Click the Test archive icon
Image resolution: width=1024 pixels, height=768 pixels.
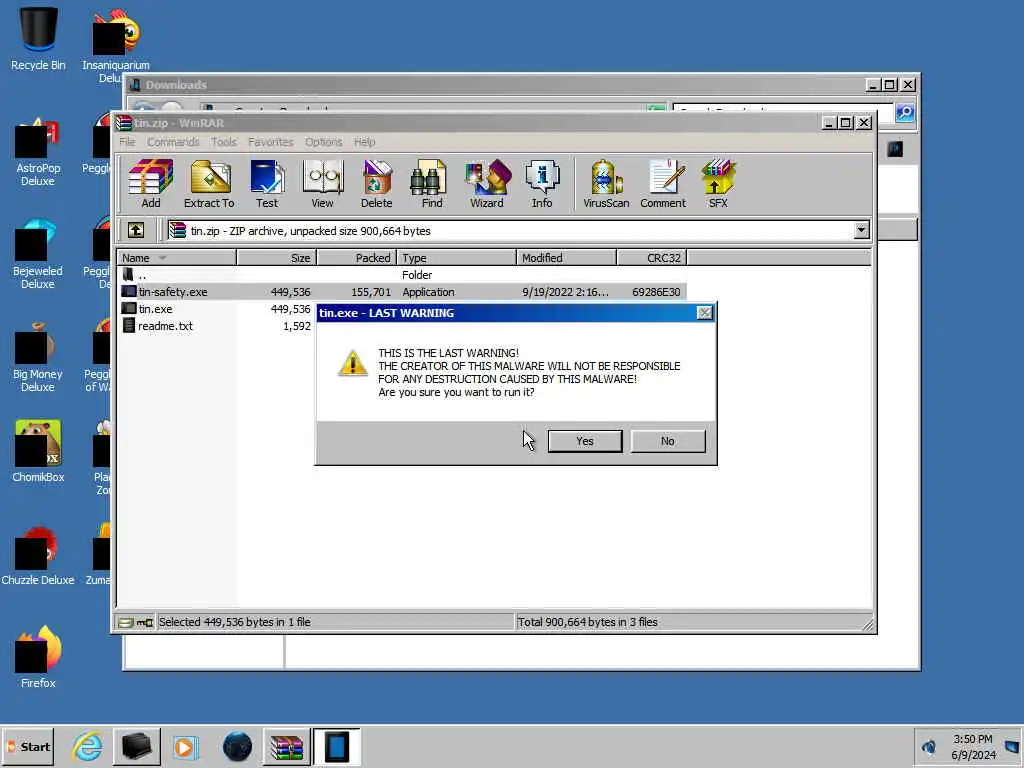[x=266, y=184]
